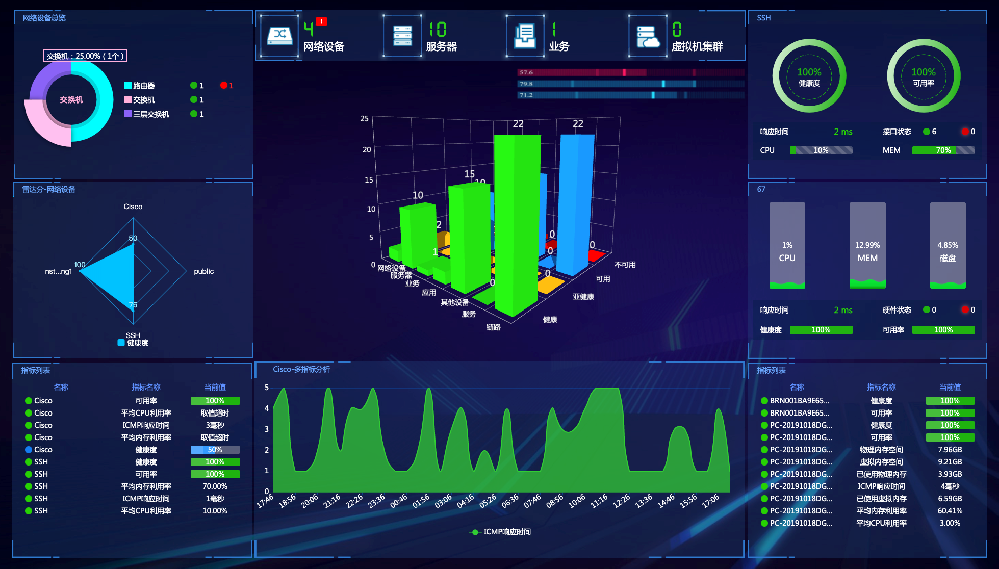This screenshot has width=999, height=569.
Task: Click the server (服务器) rack icon
Action: pos(402,36)
